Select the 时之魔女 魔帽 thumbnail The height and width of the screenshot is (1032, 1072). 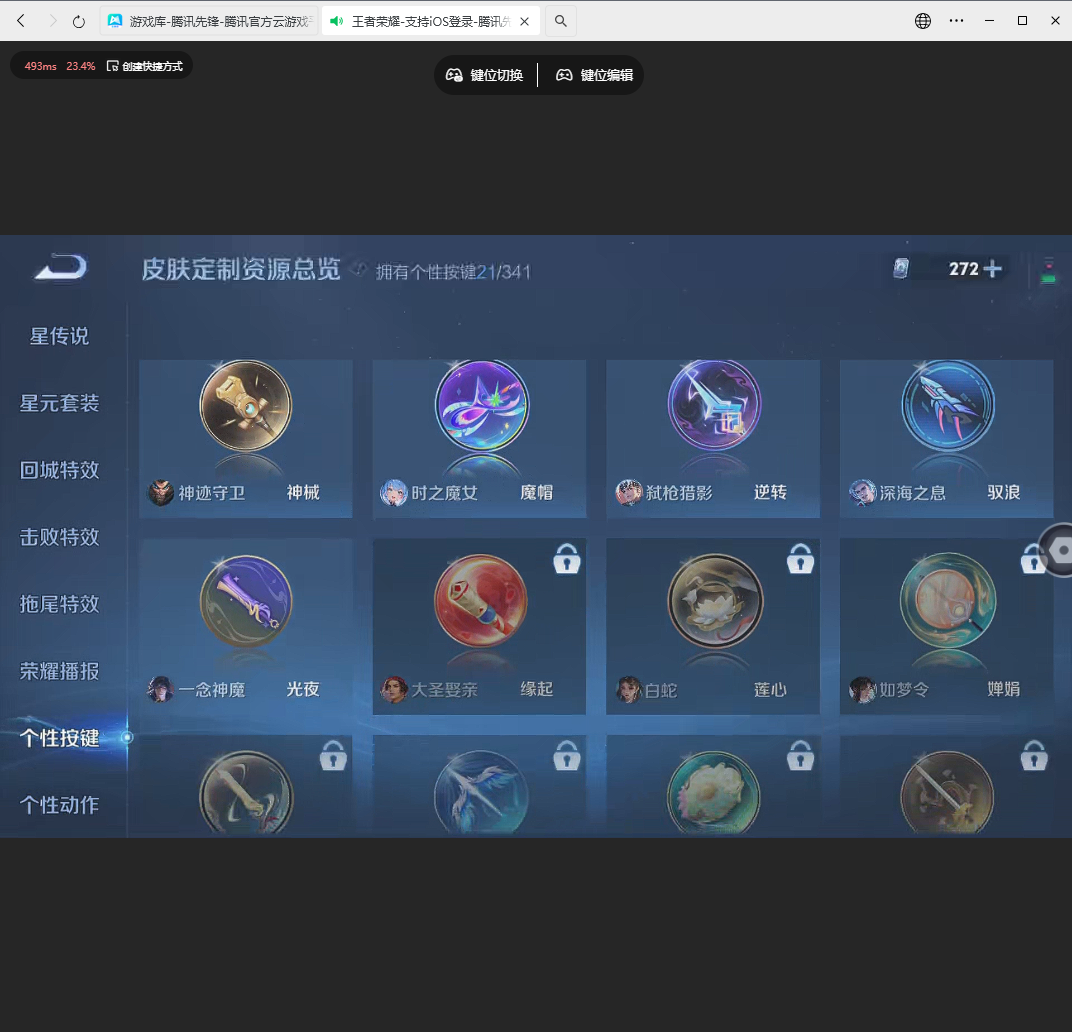[x=478, y=438]
